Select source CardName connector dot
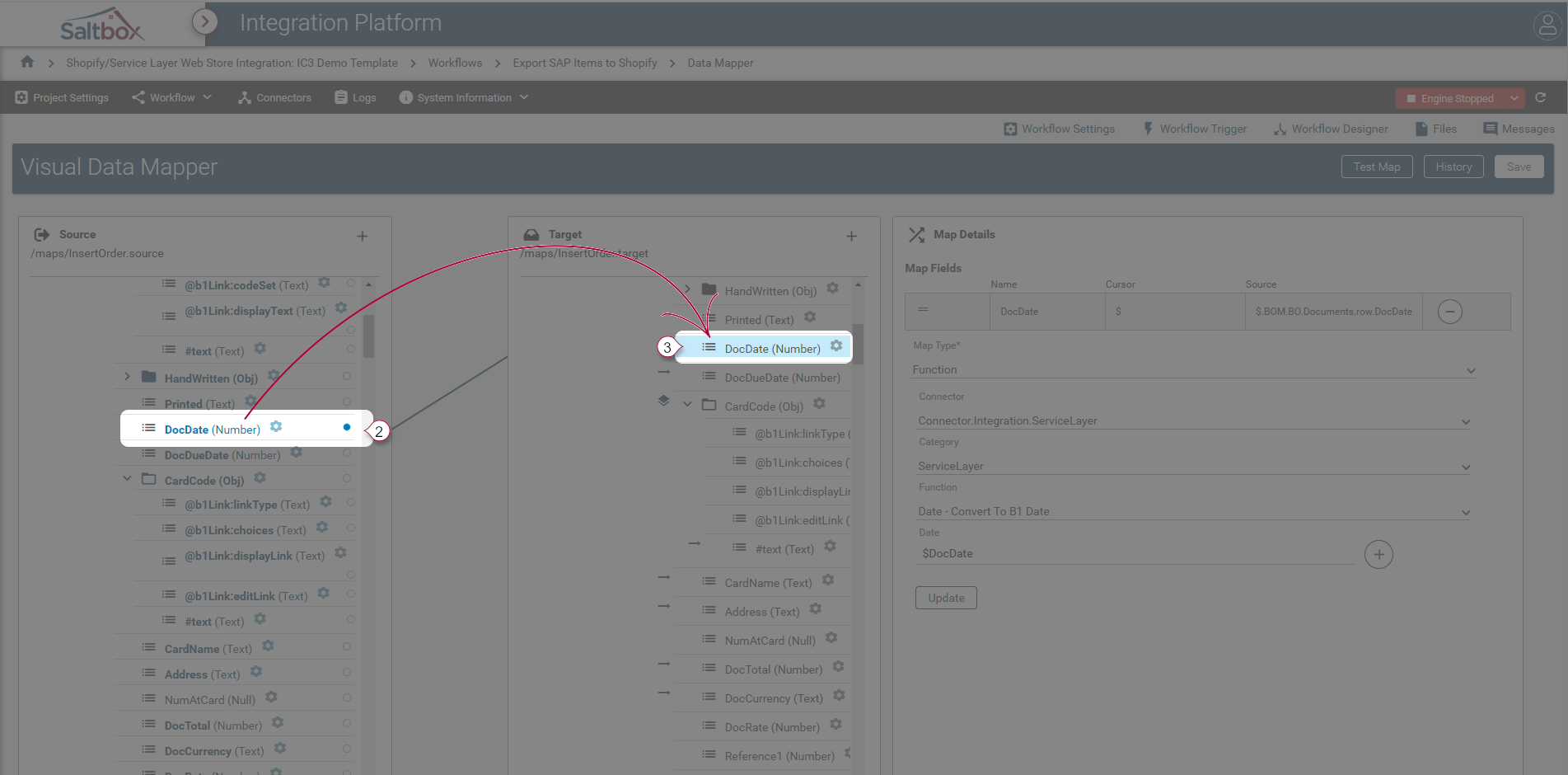 (x=347, y=647)
